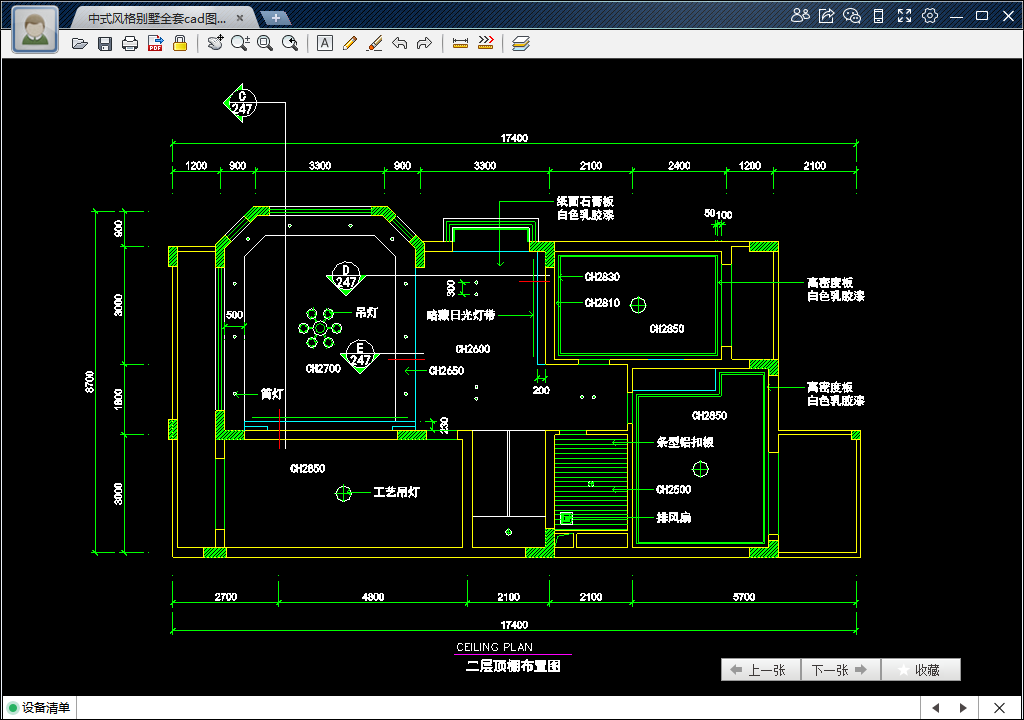Switch to the 中式风格别墅全套cad图 tab
This screenshot has width=1024, height=720.
pos(157,18)
